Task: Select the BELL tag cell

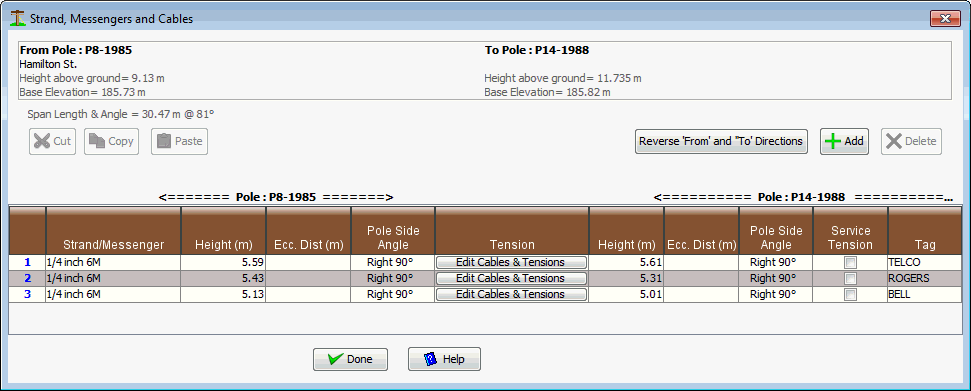Action: tap(925, 295)
